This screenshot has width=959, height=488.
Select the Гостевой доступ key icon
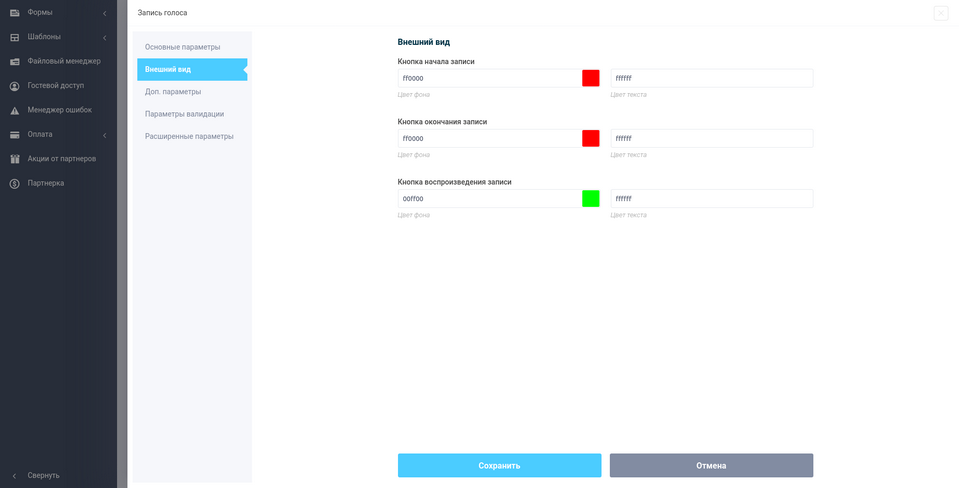(15, 86)
